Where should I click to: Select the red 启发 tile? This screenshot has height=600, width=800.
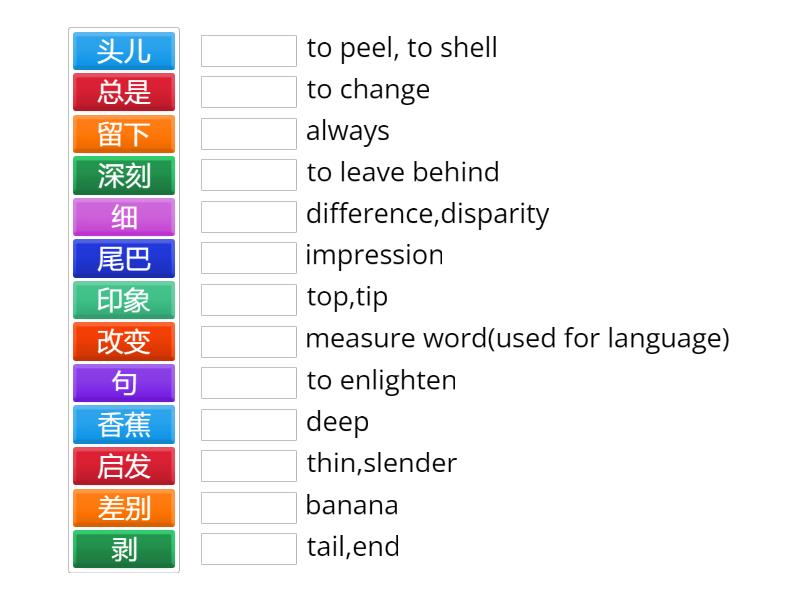pyautogui.click(x=124, y=466)
